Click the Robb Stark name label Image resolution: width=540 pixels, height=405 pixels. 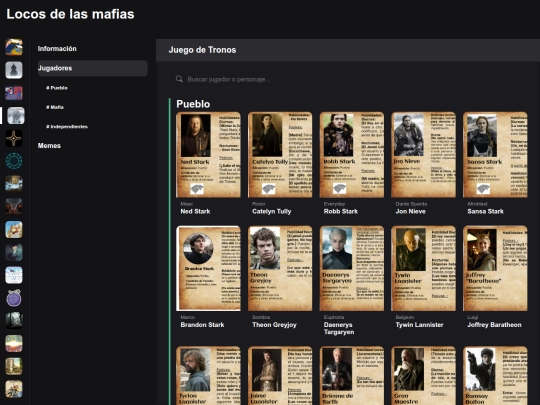click(341, 211)
